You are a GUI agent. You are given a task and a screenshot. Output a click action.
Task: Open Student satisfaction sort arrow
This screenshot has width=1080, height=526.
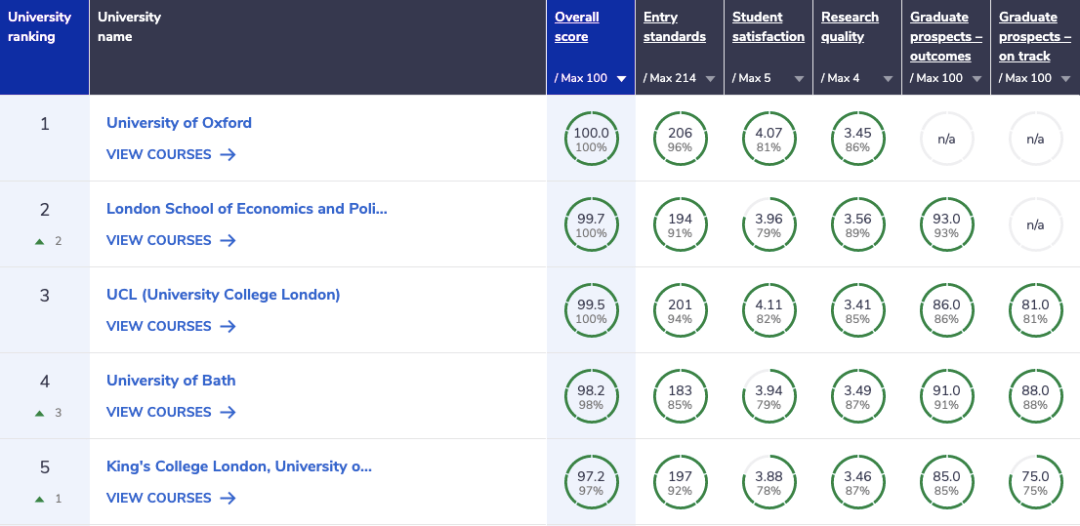(x=799, y=78)
